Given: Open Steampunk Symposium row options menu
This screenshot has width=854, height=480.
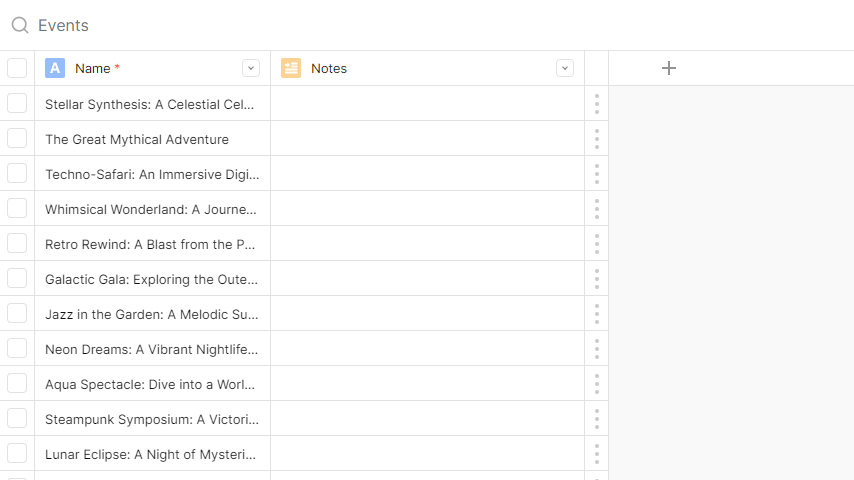Looking at the screenshot, I should click(x=597, y=419).
